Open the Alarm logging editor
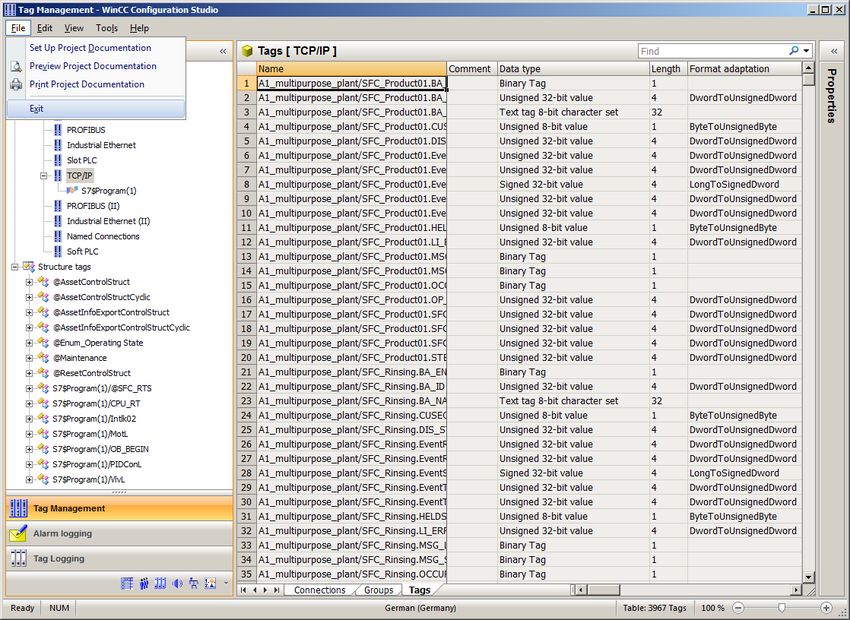 (x=119, y=533)
